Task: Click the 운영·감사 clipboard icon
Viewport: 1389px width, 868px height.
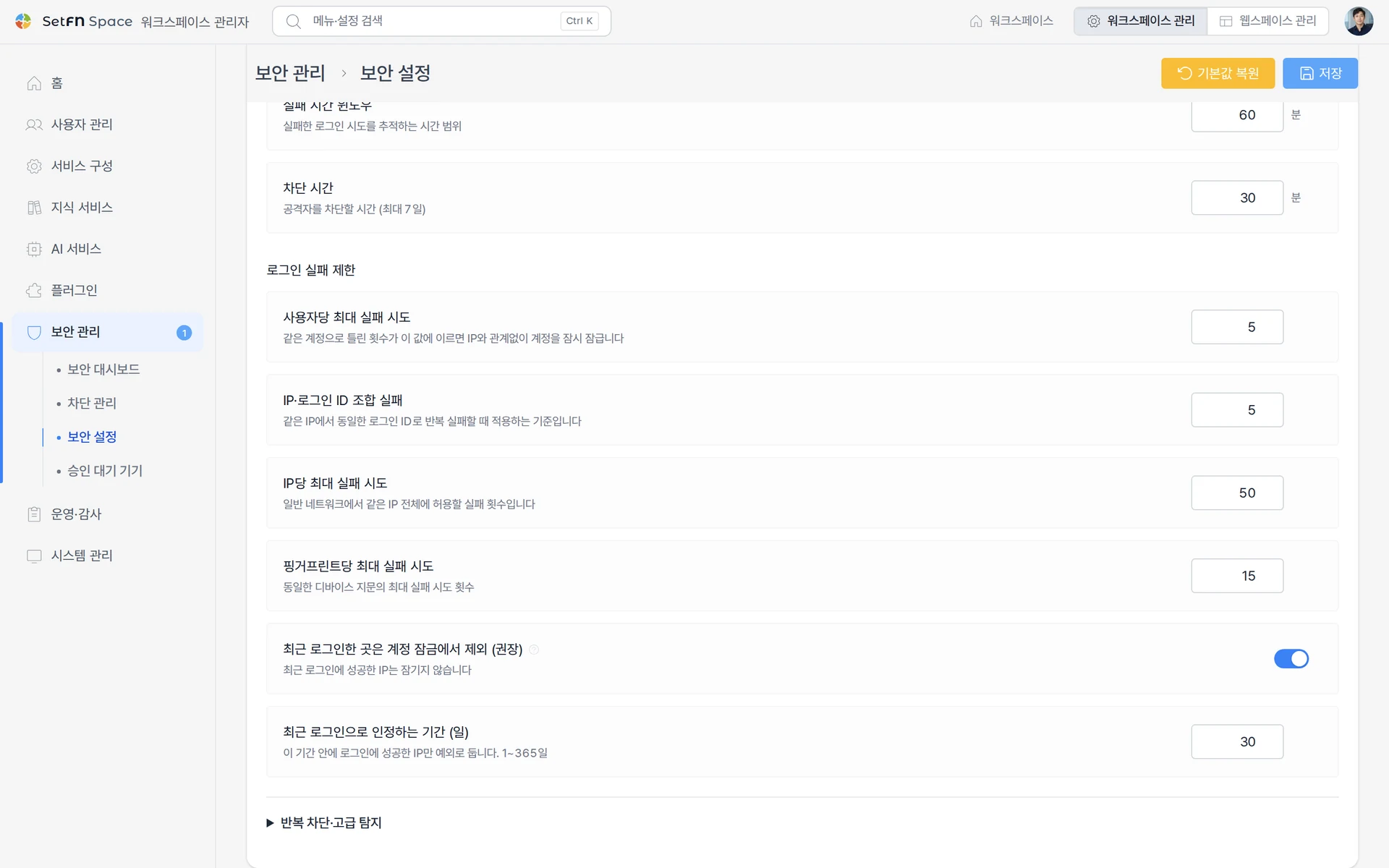Action: pyautogui.click(x=34, y=514)
